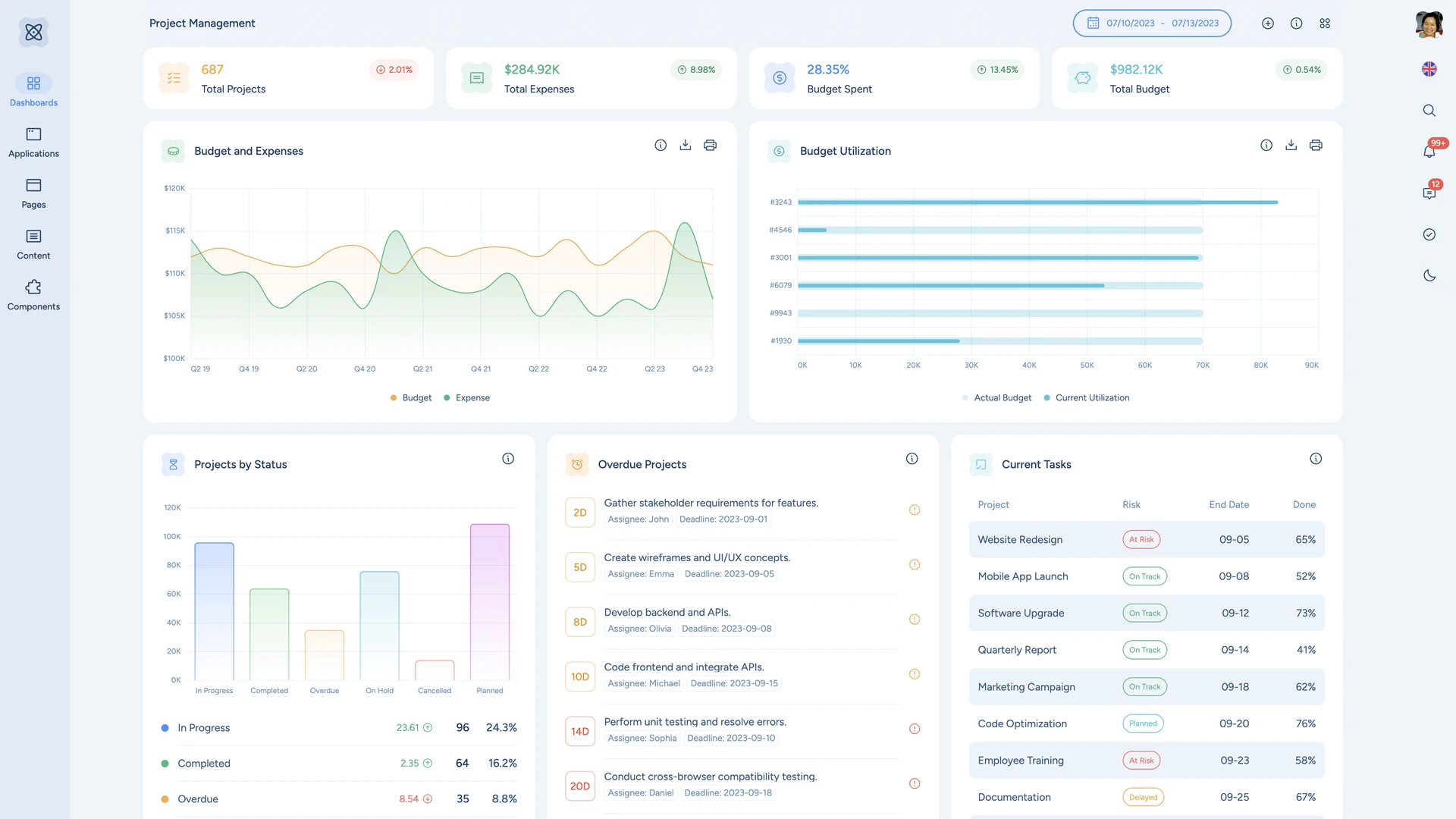Show info for Current Tasks
Viewport: 1456px width, 819px height.
[x=1316, y=459]
